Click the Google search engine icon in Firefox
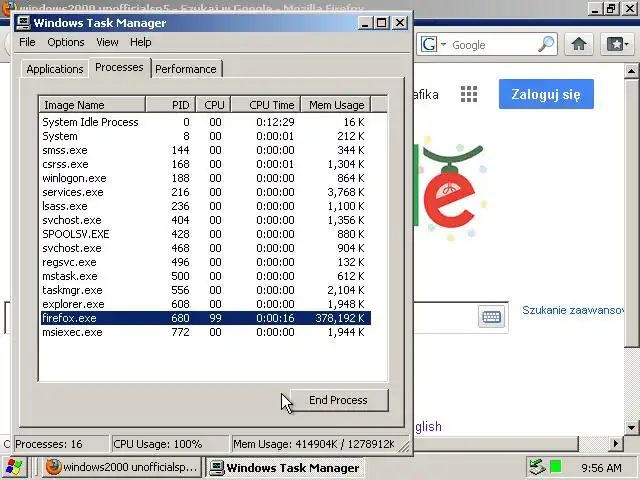Image resolution: width=640 pixels, height=480 pixels. [429, 44]
